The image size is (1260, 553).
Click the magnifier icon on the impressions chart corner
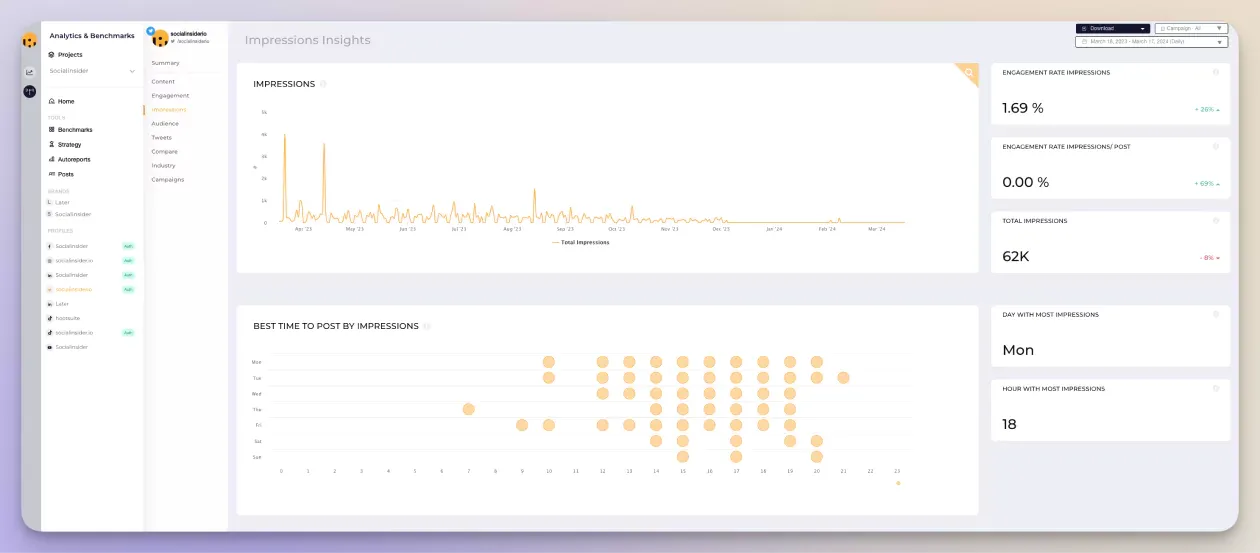pyautogui.click(x=969, y=73)
